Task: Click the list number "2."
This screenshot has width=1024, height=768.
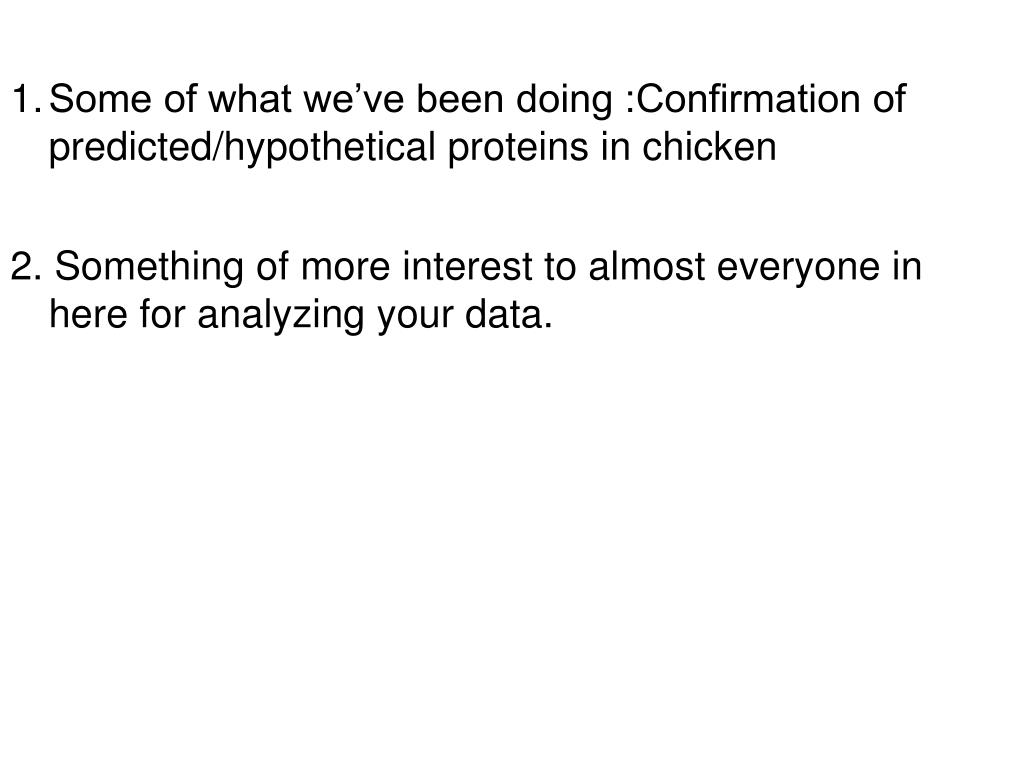Action: pos(27,266)
